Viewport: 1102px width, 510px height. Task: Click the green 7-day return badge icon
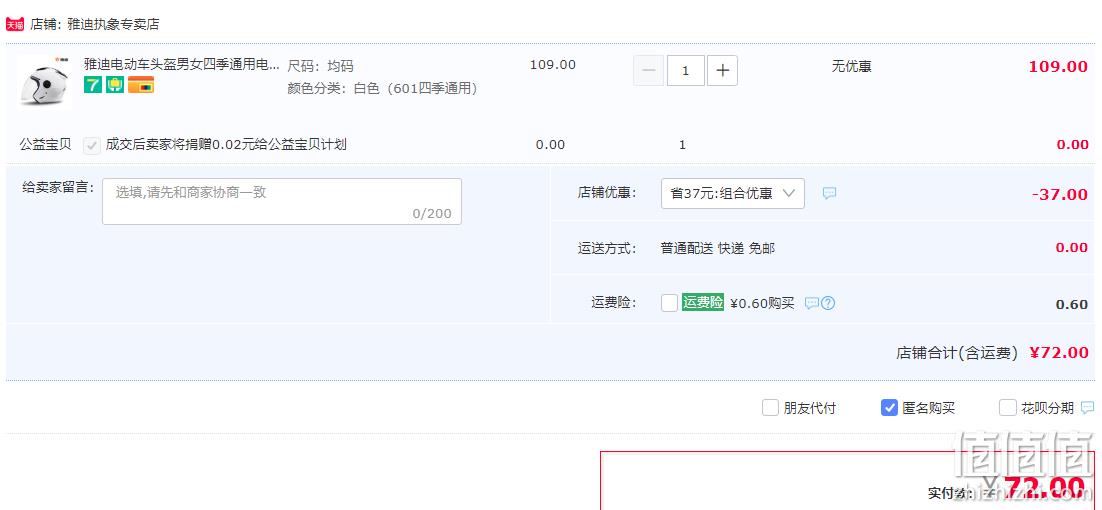coord(93,85)
